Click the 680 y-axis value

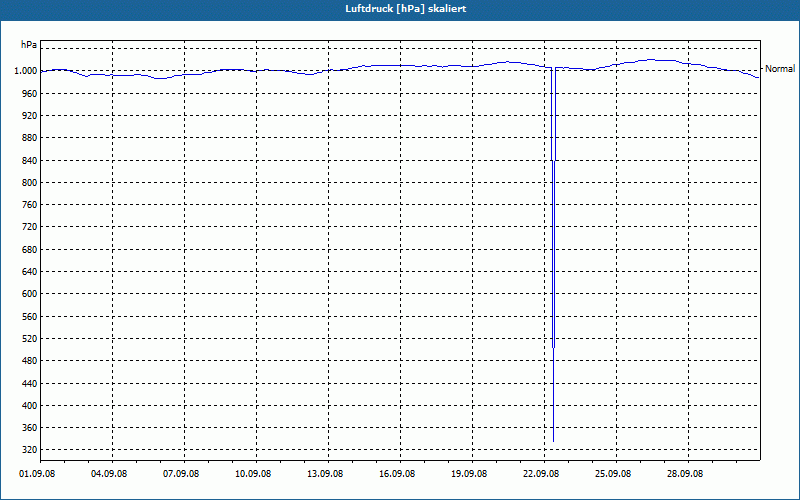coord(30,249)
